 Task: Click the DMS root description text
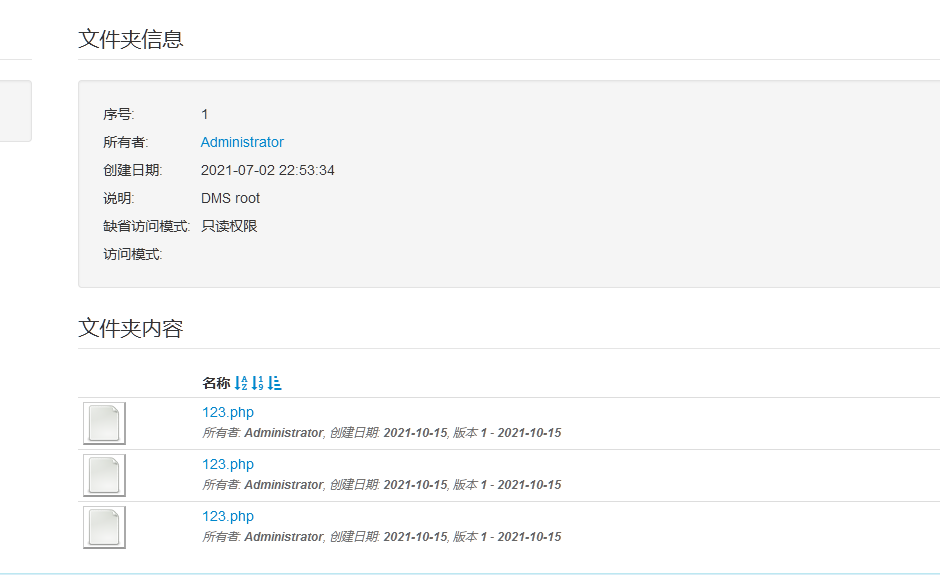point(230,198)
